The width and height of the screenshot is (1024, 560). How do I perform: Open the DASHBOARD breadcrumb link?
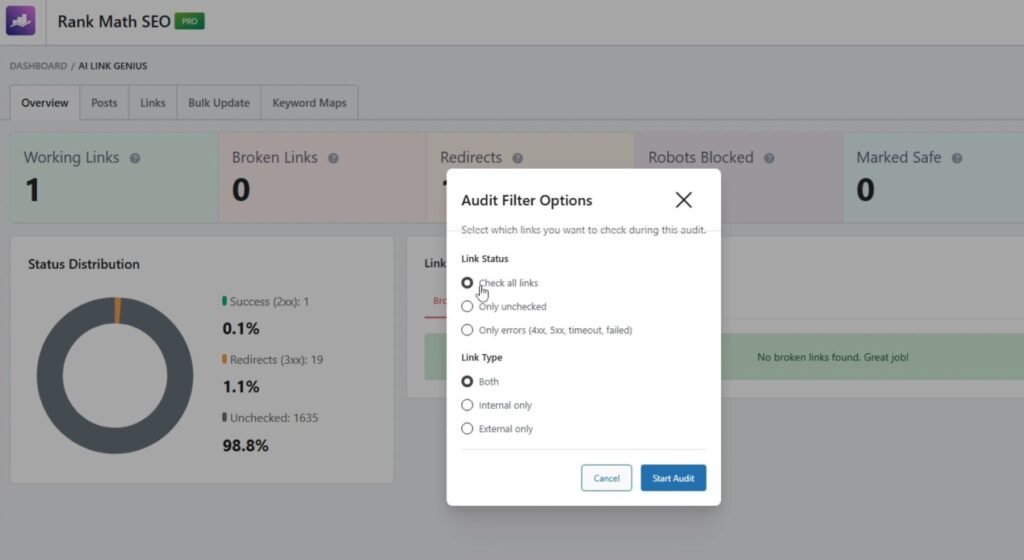tap(38, 66)
